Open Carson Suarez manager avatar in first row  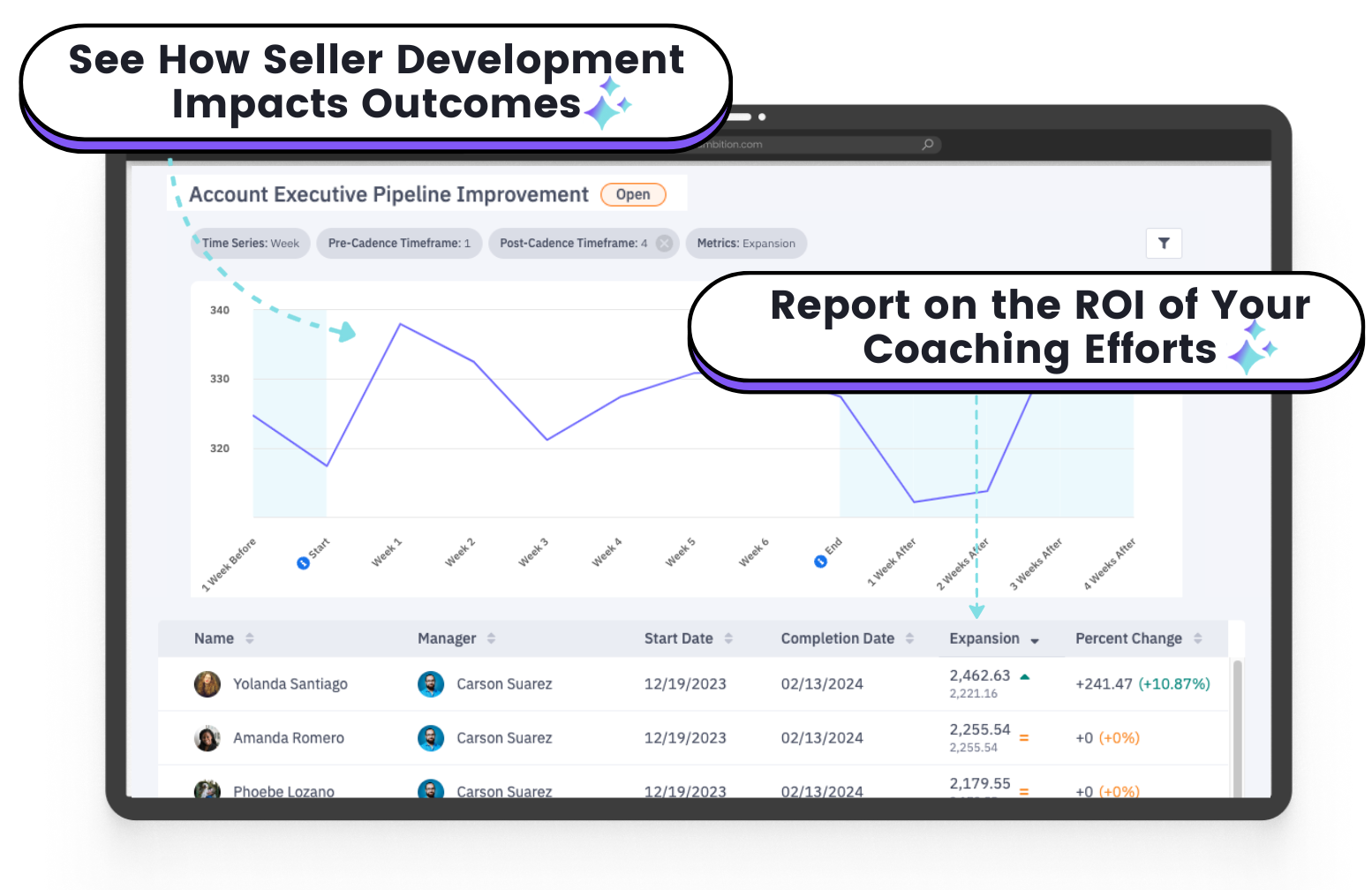431,684
